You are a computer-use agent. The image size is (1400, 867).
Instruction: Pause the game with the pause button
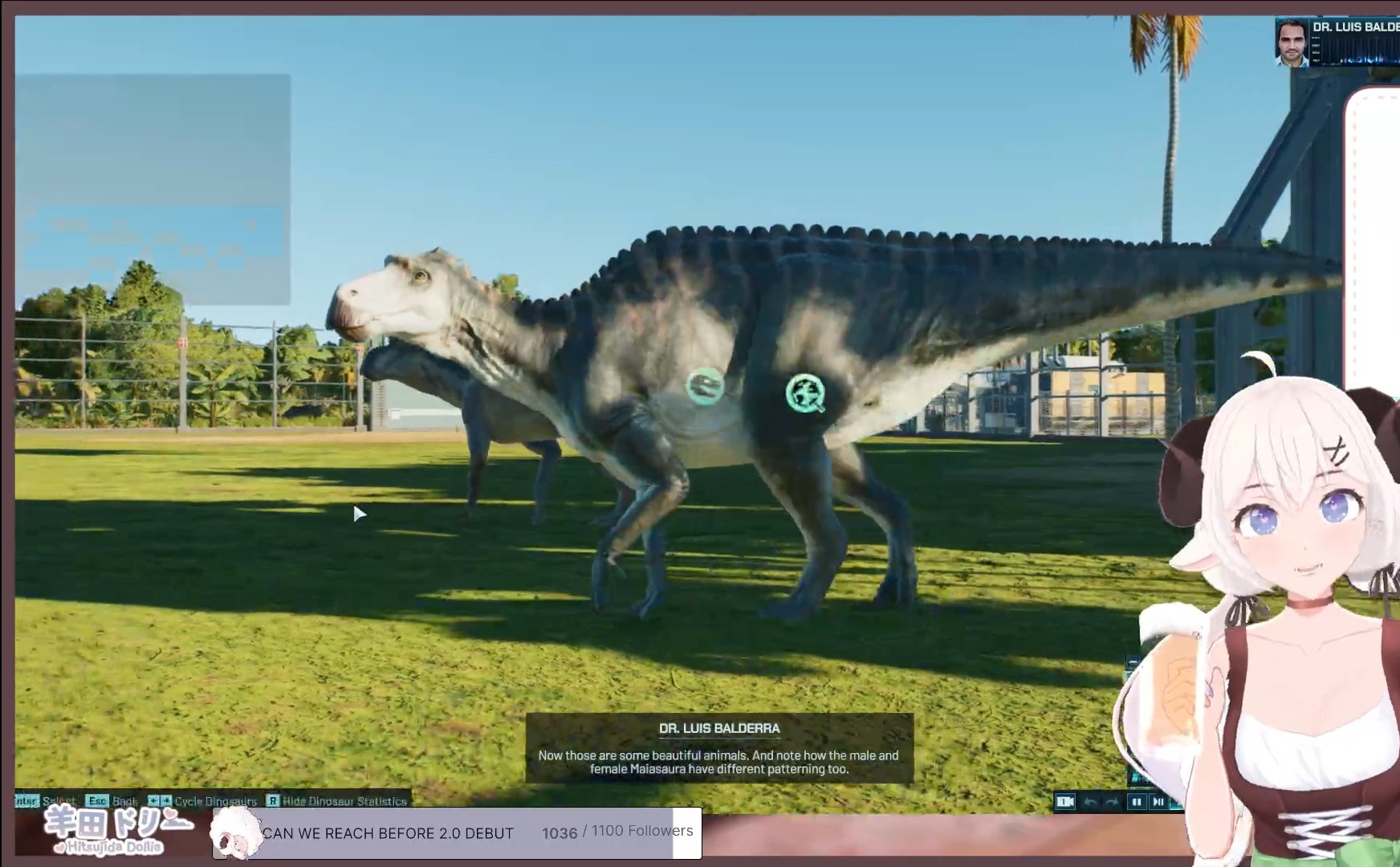[1136, 801]
